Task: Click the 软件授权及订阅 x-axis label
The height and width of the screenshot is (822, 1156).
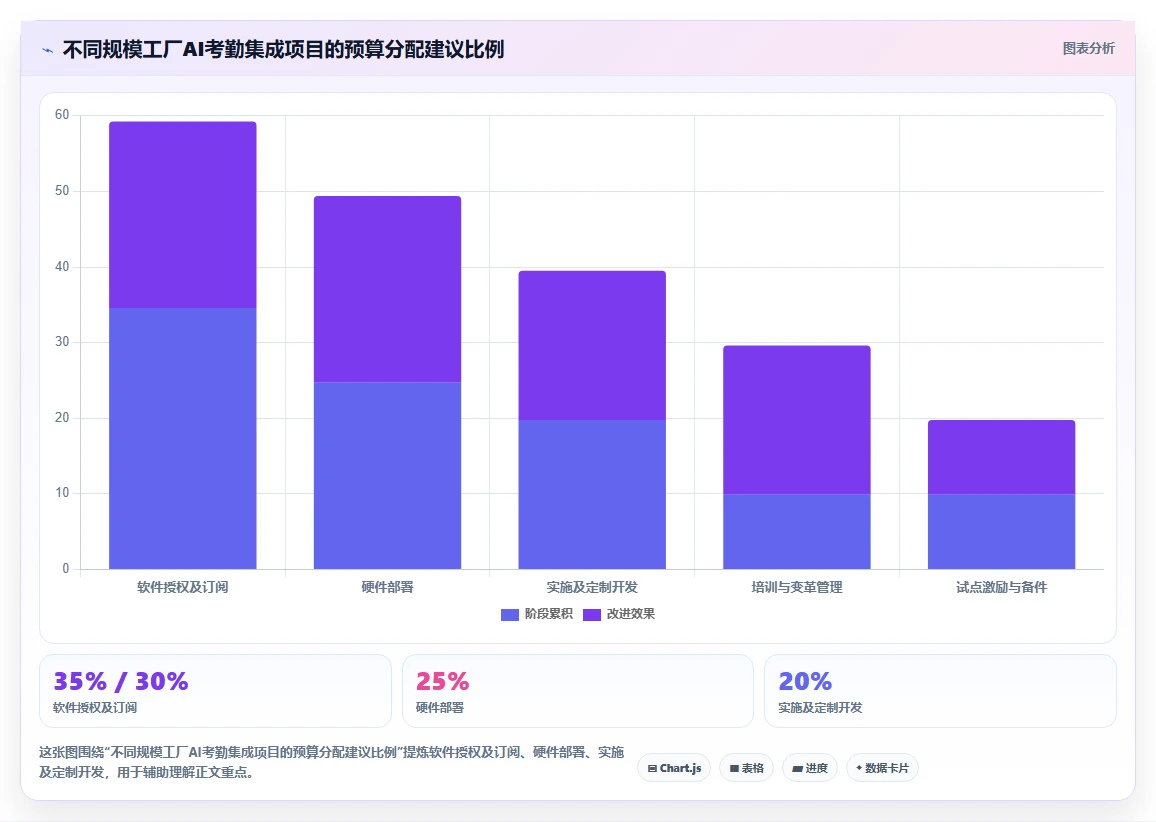Action: click(x=183, y=588)
